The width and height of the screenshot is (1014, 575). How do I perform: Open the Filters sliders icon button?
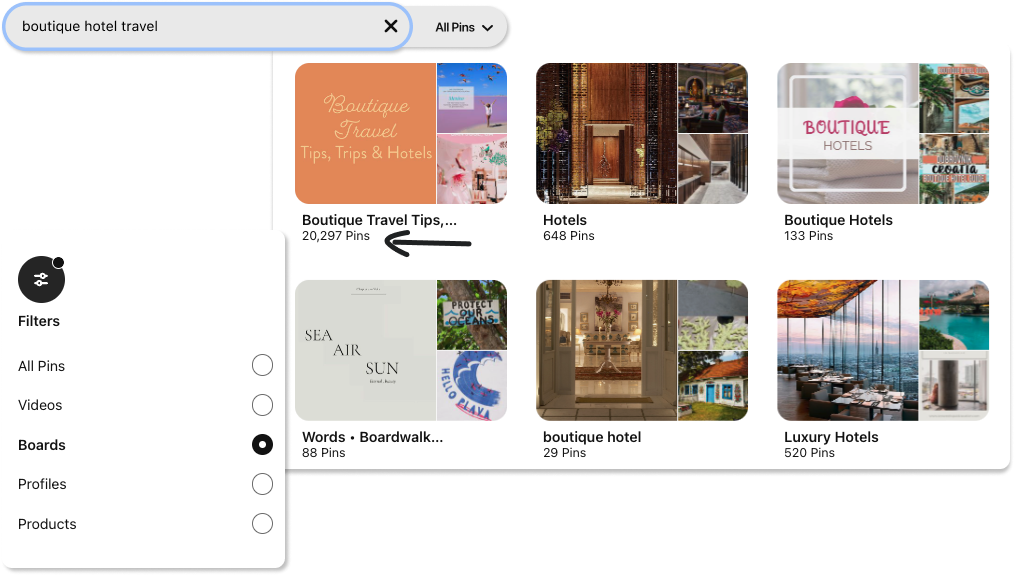click(41, 279)
